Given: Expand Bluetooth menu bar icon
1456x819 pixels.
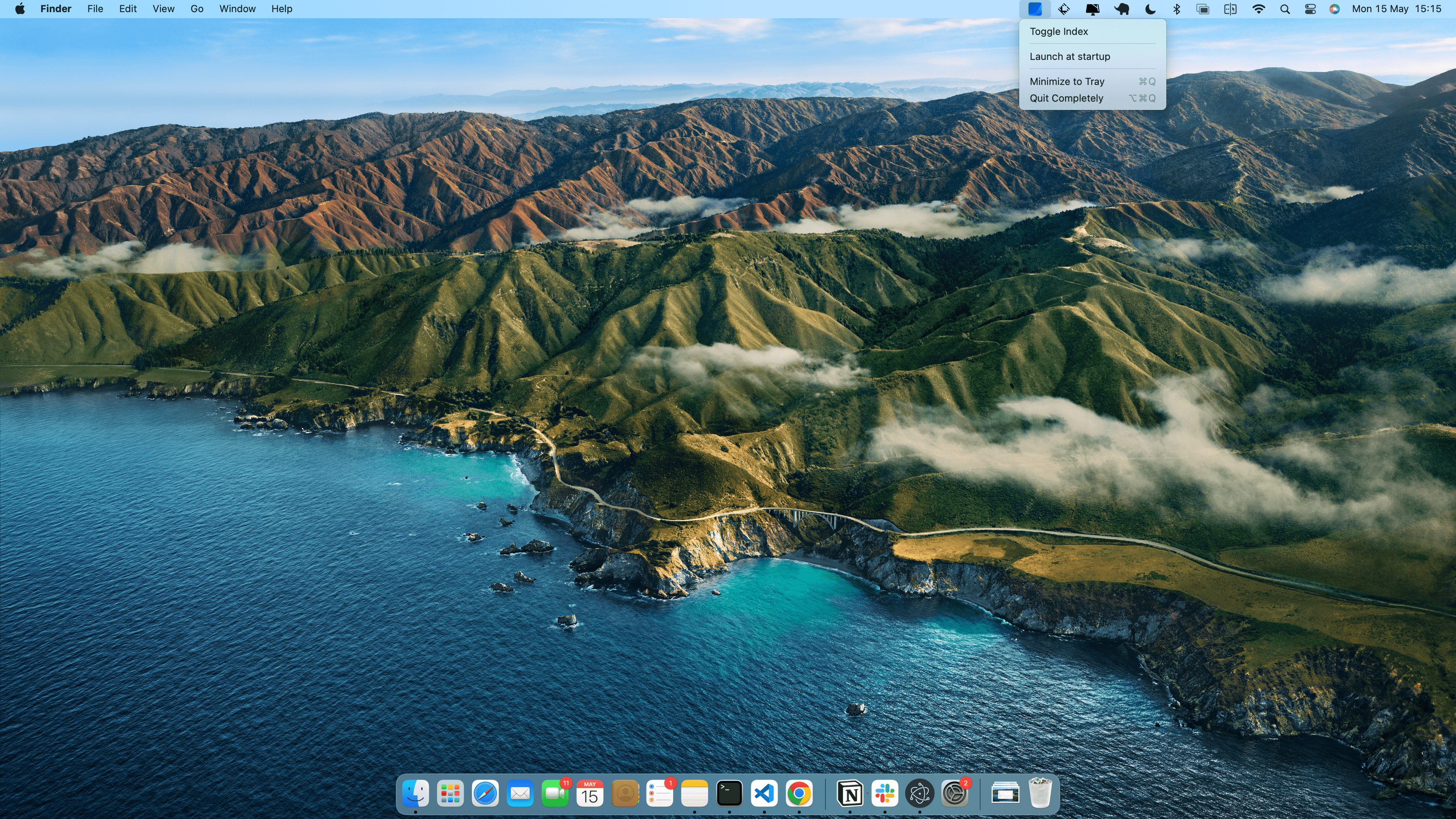Looking at the screenshot, I should click(1177, 9).
